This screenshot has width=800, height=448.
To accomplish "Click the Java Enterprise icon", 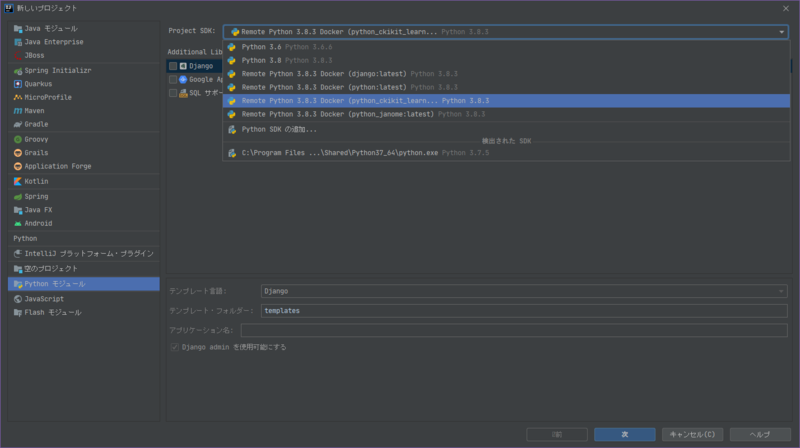I will 18,42.
